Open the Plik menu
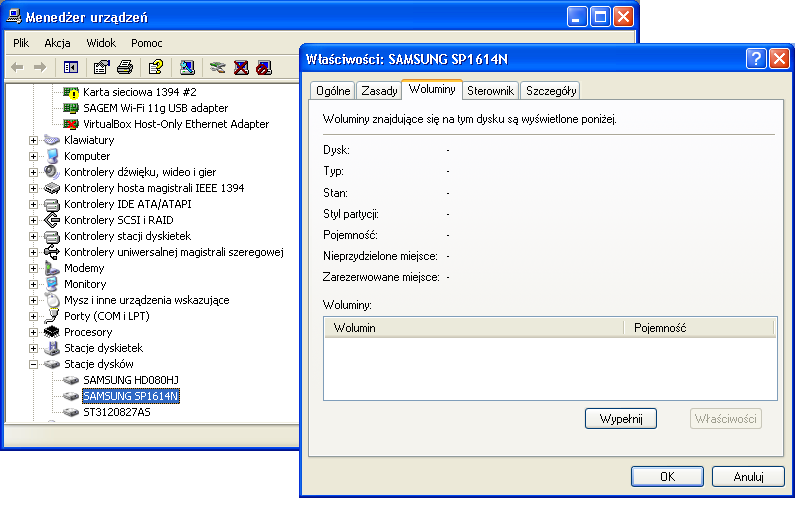Screen dimensions: 804x507 (x=21, y=43)
